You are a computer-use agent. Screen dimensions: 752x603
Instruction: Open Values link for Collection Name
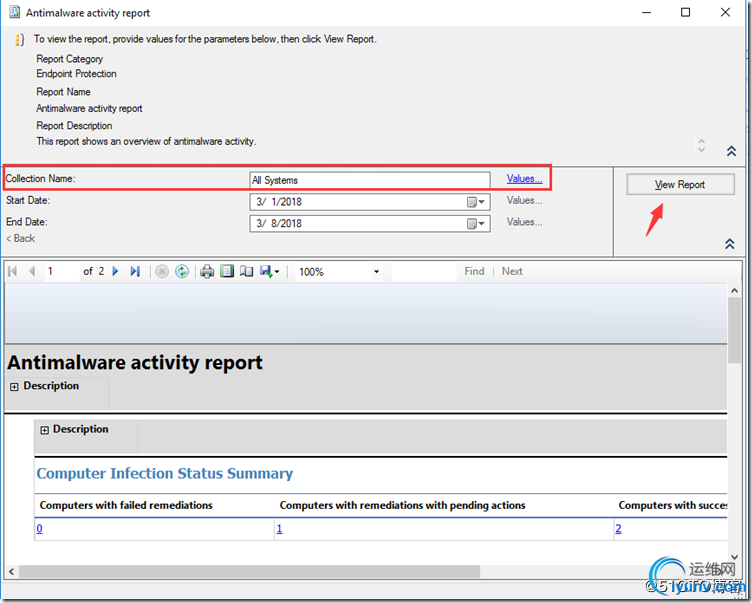pos(524,178)
